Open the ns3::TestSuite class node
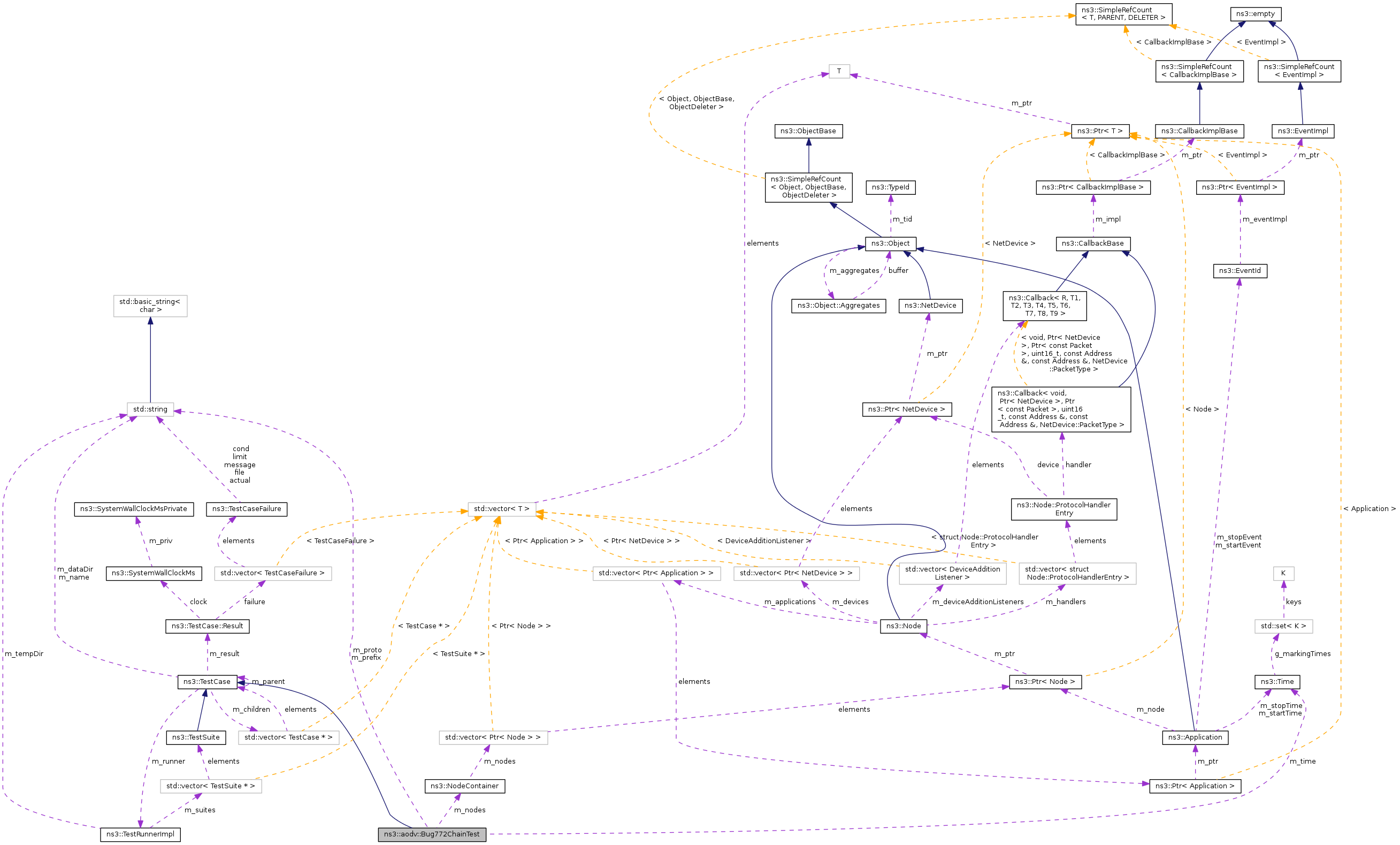The height and width of the screenshot is (845, 1400). pos(196,737)
